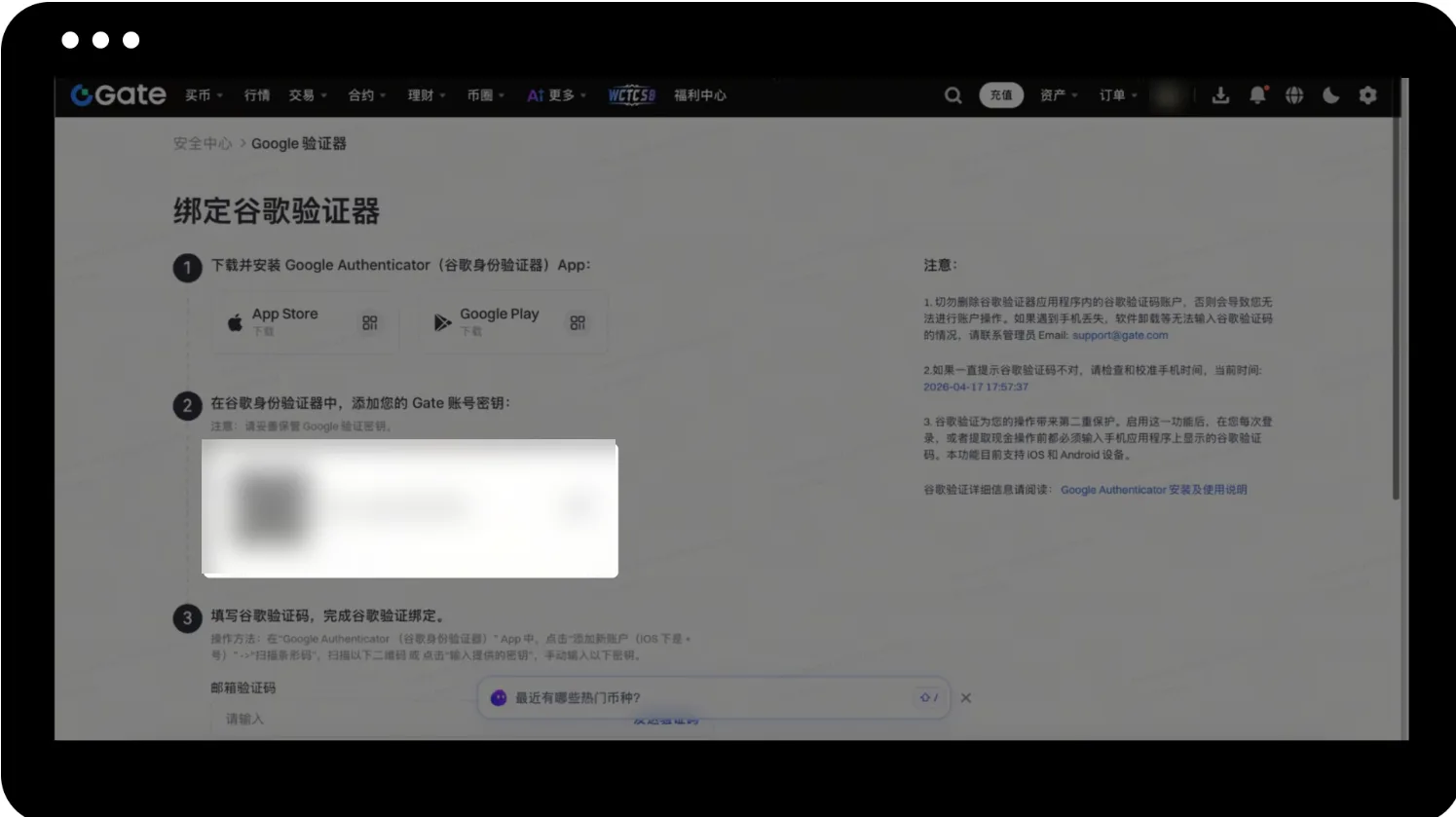Click the WCTCS8 banner logo
1456x817 pixels.
coord(631,95)
